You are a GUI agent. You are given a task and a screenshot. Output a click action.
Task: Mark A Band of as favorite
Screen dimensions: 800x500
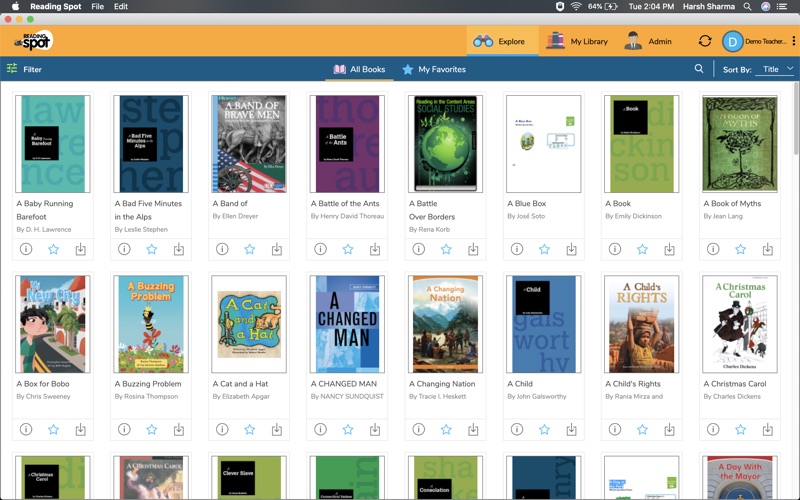249,249
